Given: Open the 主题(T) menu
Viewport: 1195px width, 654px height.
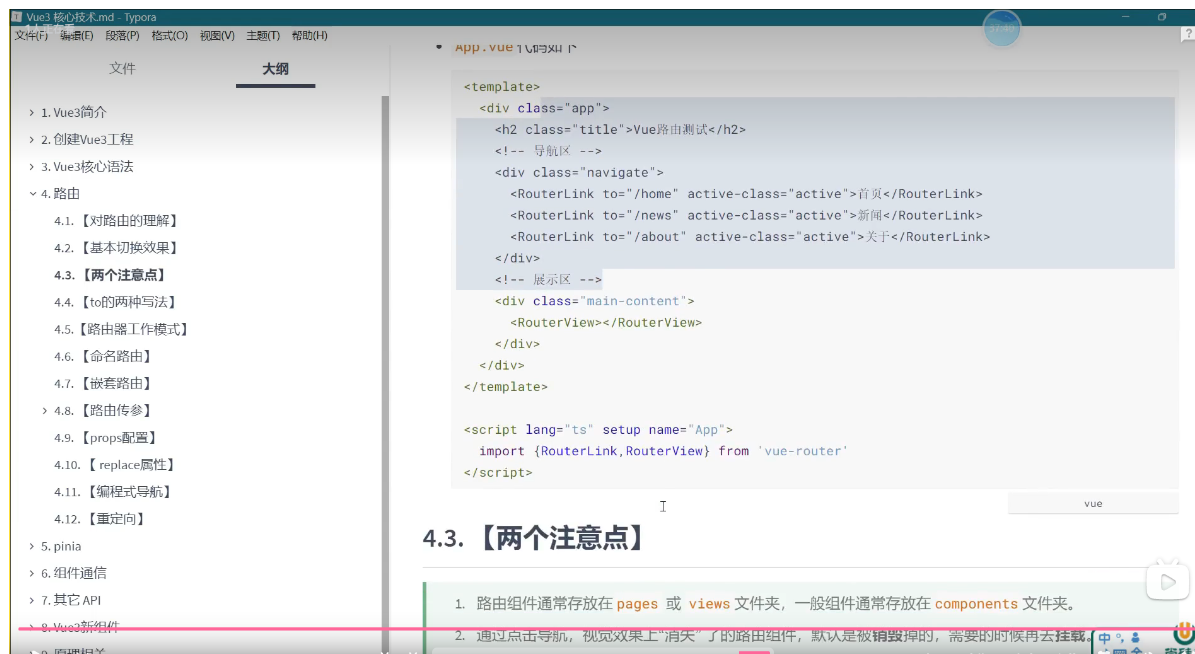Looking at the screenshot, I should (x=263, y=35).
